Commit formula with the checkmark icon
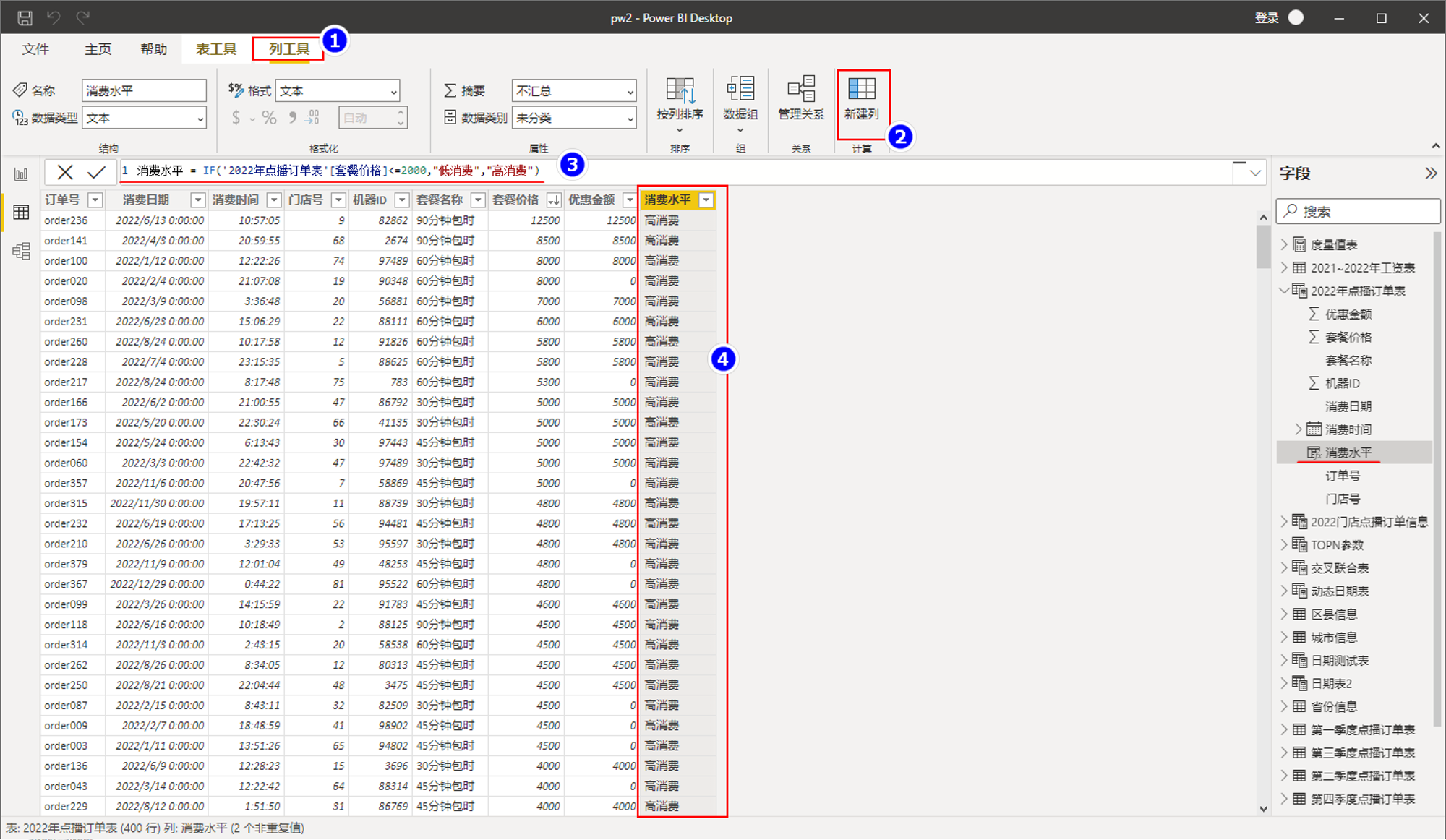Screen dimensions: 1446x840 click(x=96, y=172)
